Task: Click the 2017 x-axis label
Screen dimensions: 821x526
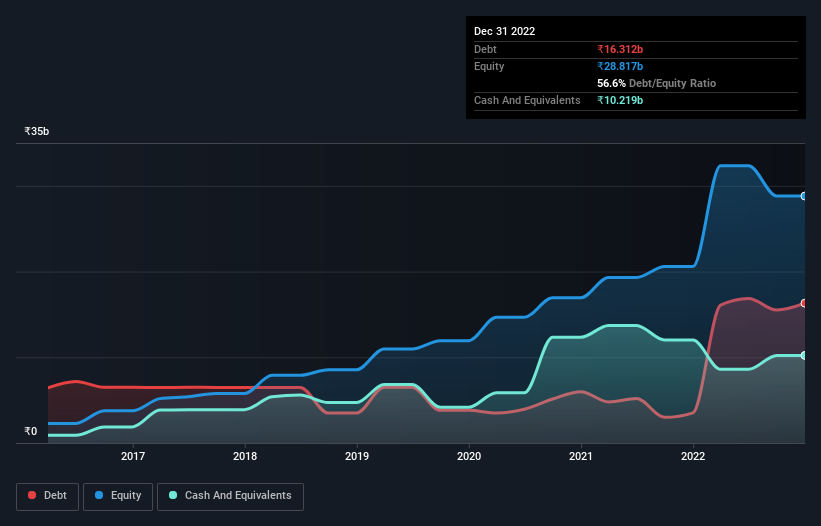Action: 133,456
